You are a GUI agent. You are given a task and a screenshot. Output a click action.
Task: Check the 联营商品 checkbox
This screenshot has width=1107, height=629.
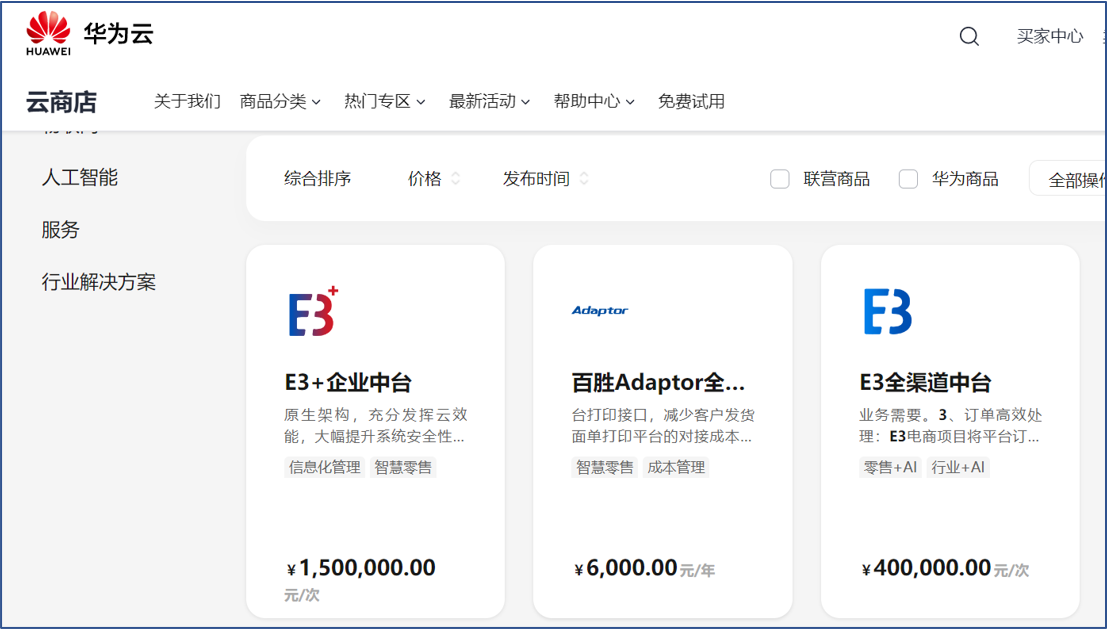pos(779,179)
